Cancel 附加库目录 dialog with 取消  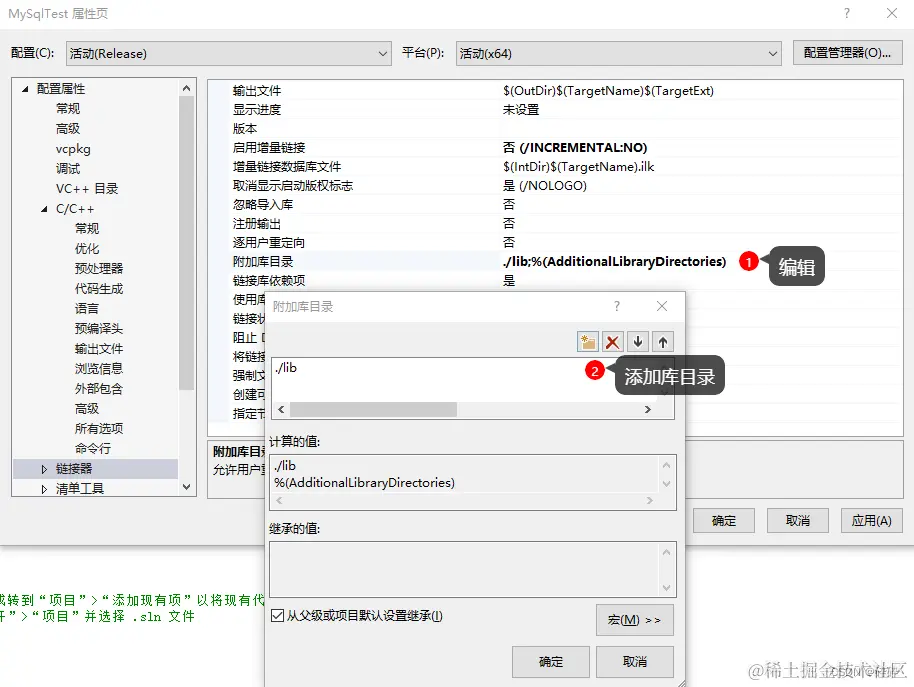[635, 662]
